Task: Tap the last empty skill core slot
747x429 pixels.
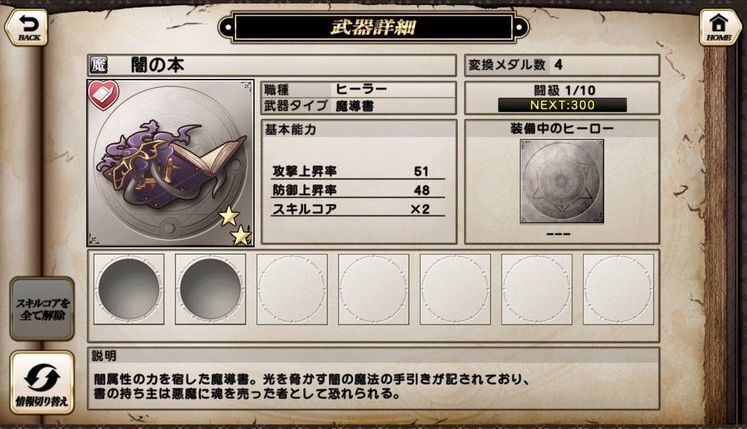Action: pyautogui.click(x=618, y=289)
